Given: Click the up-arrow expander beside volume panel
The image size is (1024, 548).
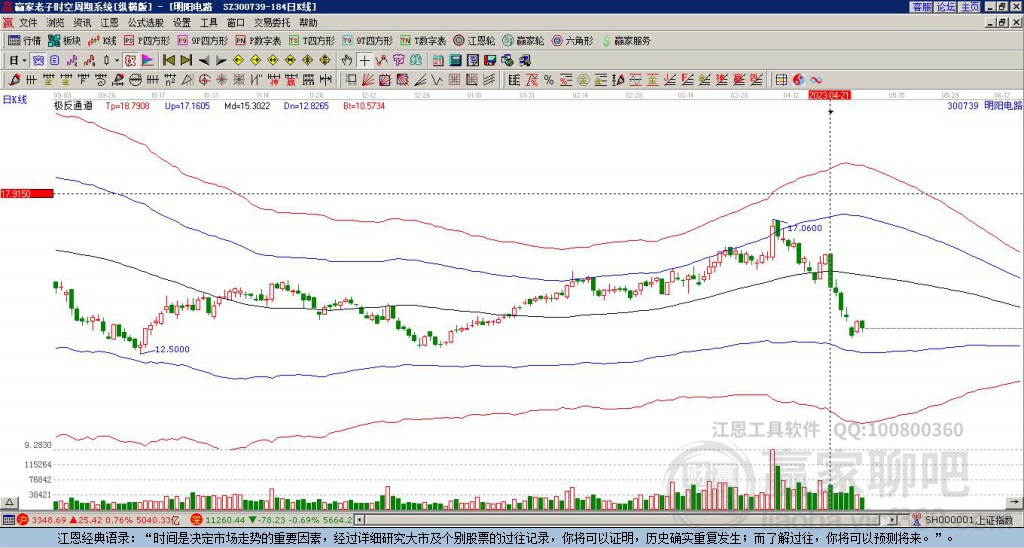Looking at the screenshot, I should (9, 502).
